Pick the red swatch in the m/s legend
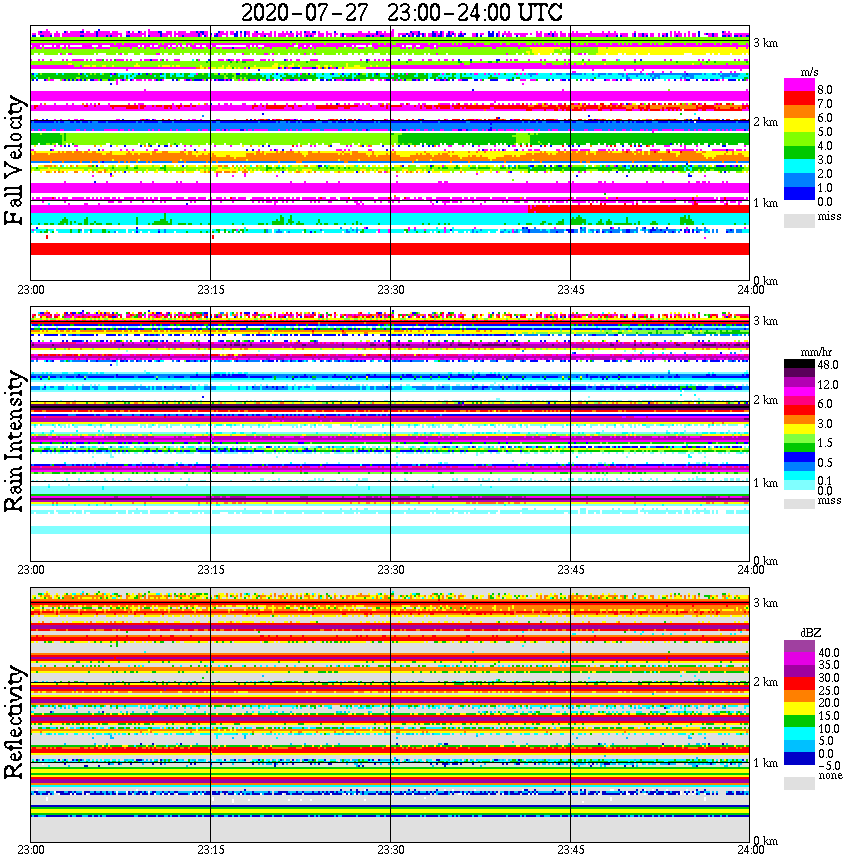This screenshot has height=868, width=850. (799, 99)
